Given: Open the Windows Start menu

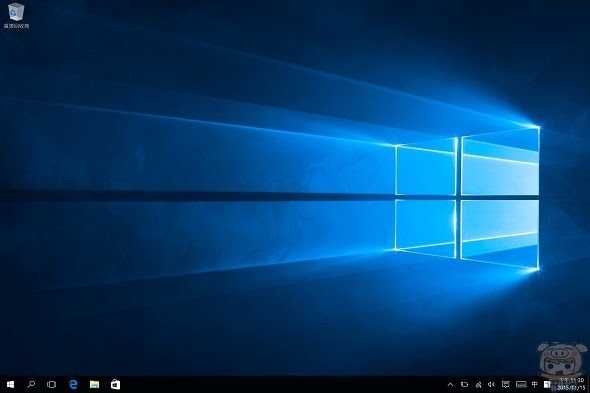Looking at the screenshot, I should click(11, 384).
